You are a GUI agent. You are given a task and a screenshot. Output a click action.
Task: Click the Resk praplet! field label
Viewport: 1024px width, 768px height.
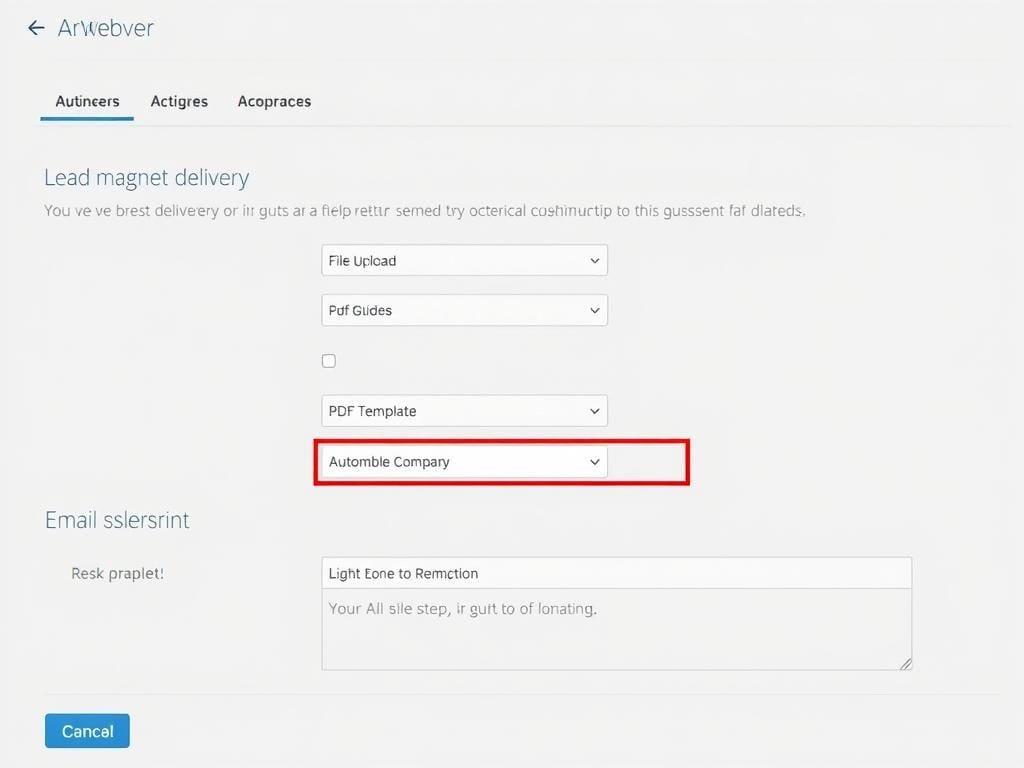(x=117, y=574)
